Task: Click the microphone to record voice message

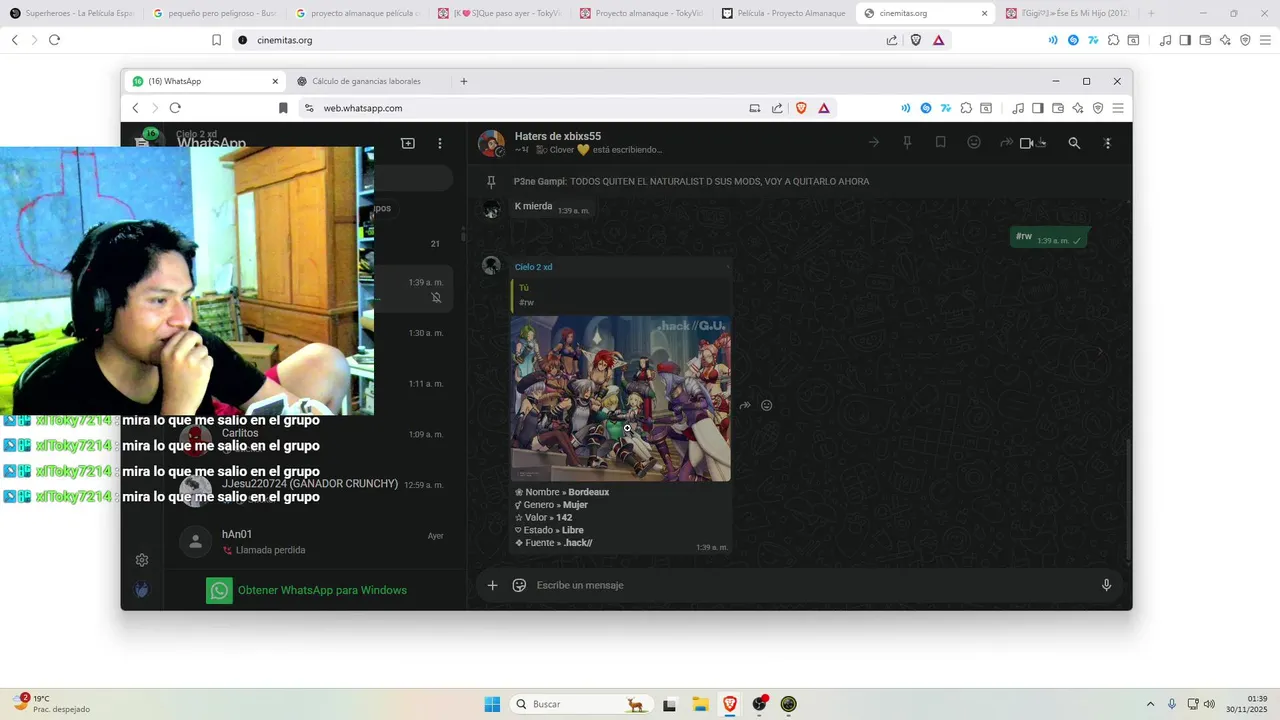Action: pyautogui.click(x=1106, y=585)
